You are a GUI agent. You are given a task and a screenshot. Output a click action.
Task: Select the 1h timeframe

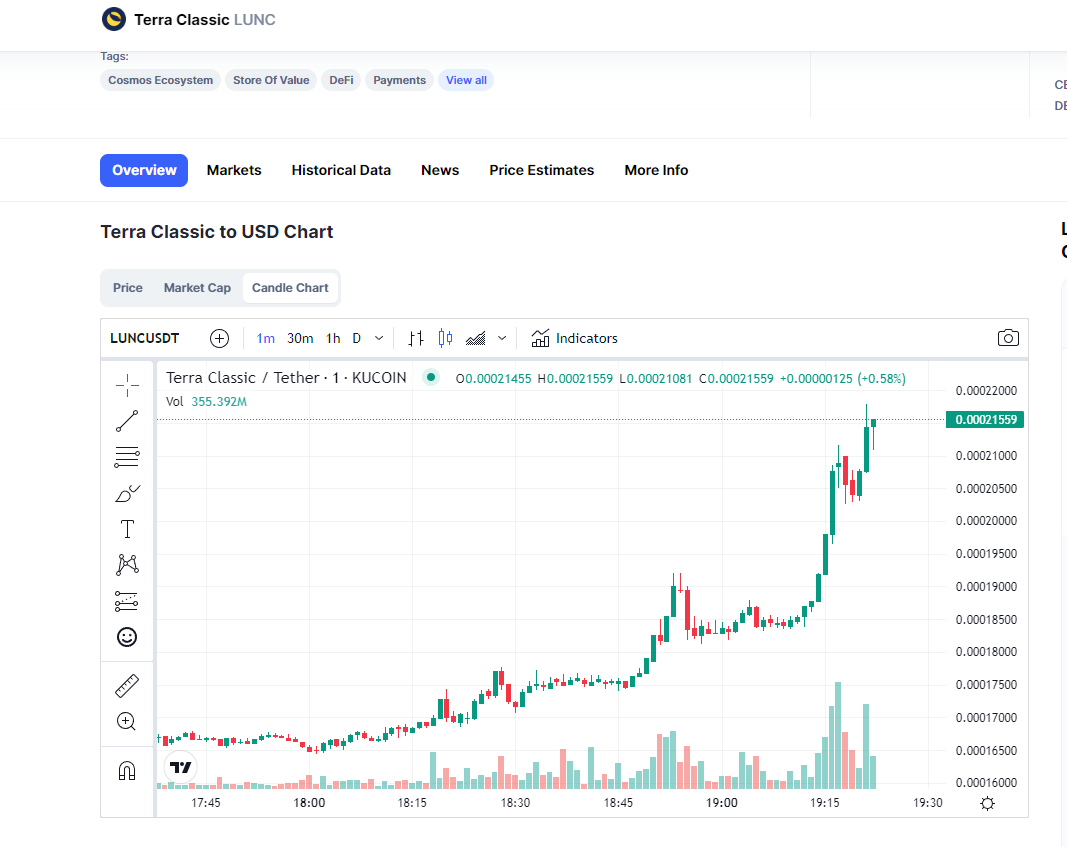pyautogui.click(x=333, y=338)
